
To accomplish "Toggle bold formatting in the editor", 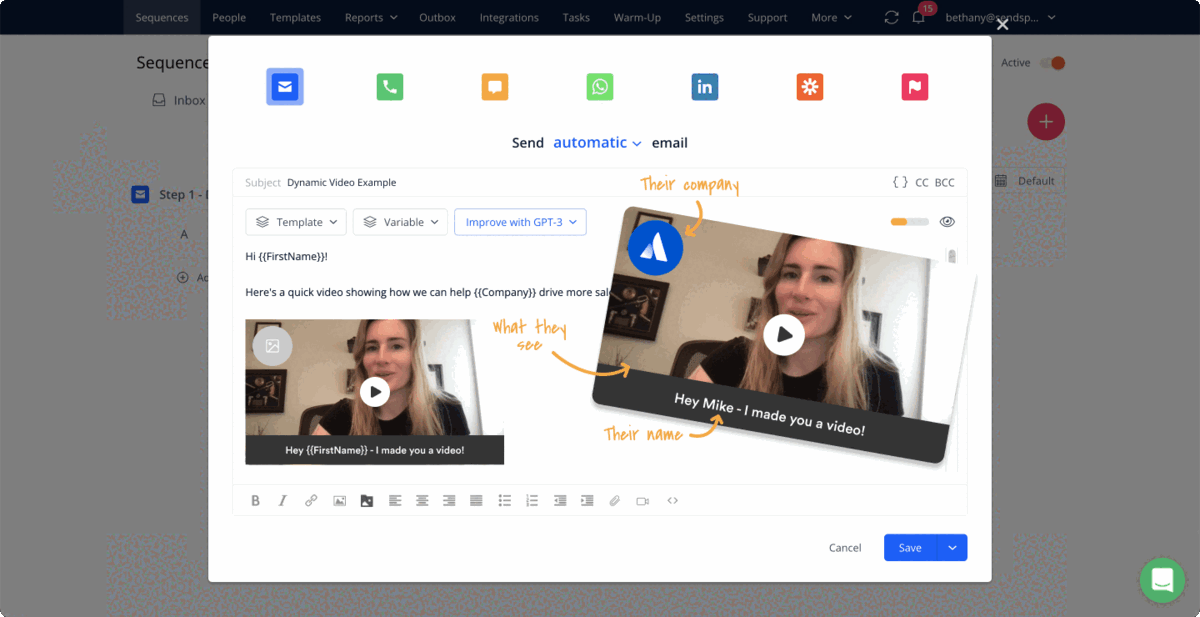I will [255, 500].
